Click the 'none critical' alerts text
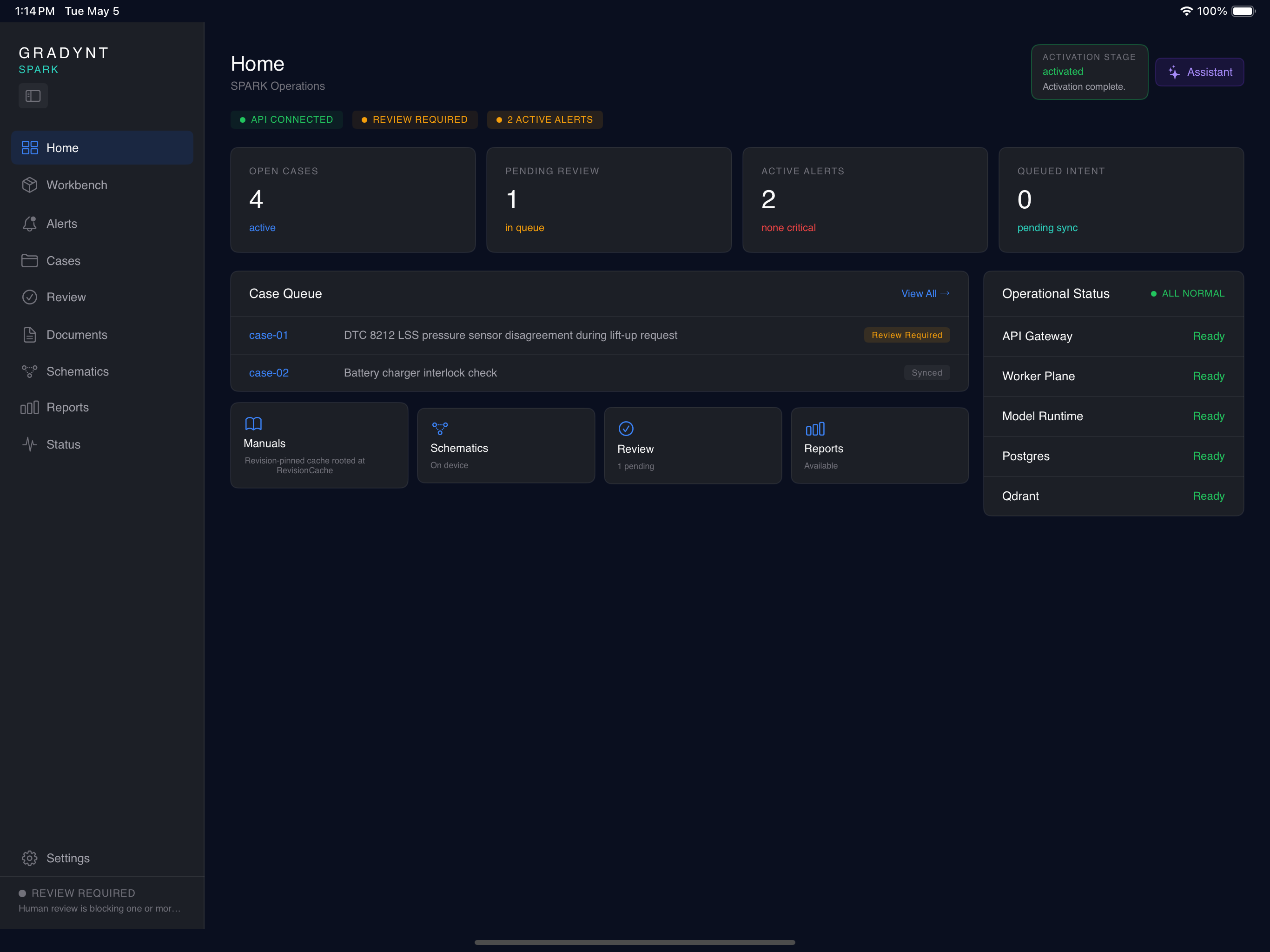Image resolution: width=1270 pixels, height=952 pixels. pyautogui.click(x=788, y=227)
